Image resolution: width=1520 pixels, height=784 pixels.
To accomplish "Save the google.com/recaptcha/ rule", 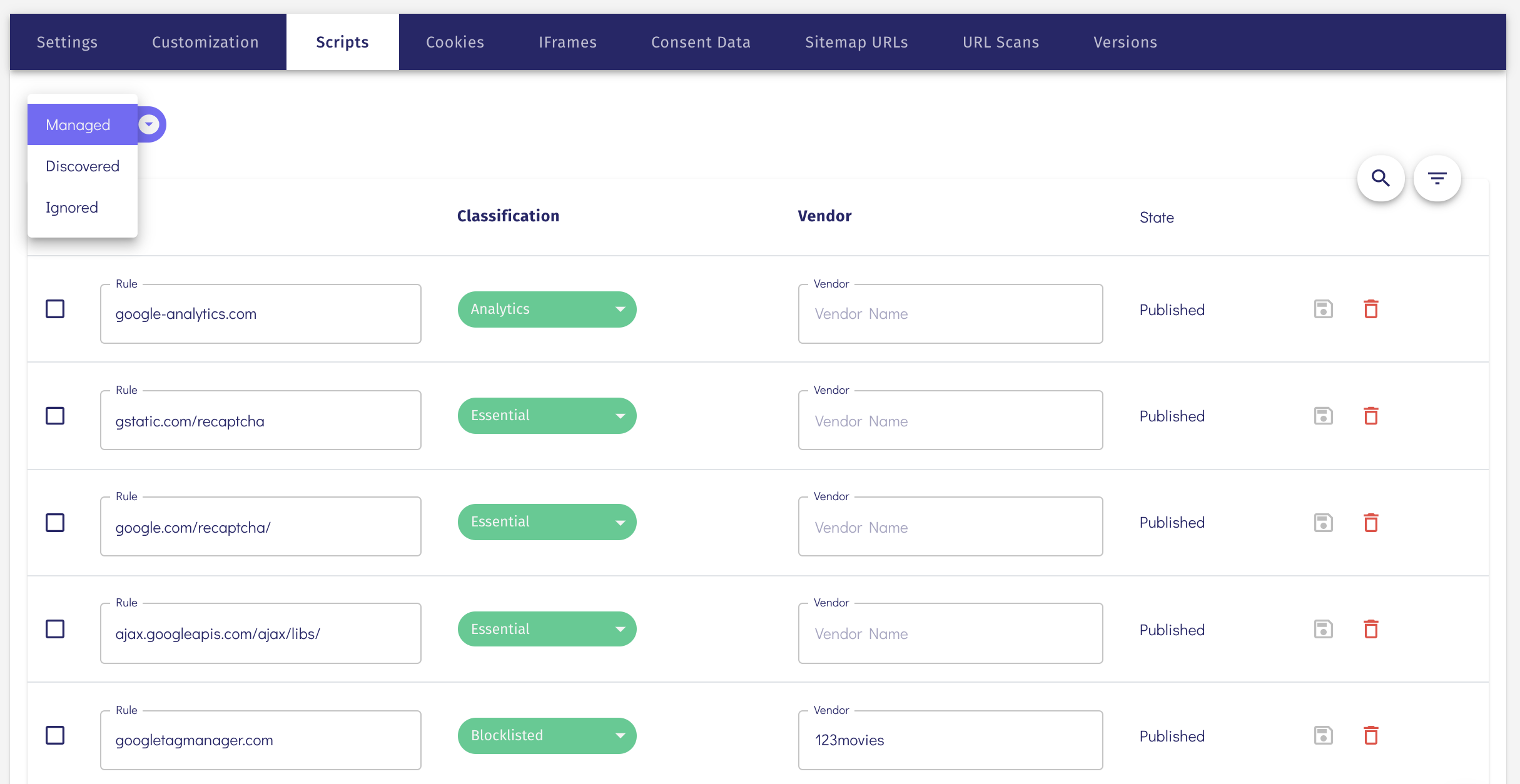I will tap(1323, 523).
